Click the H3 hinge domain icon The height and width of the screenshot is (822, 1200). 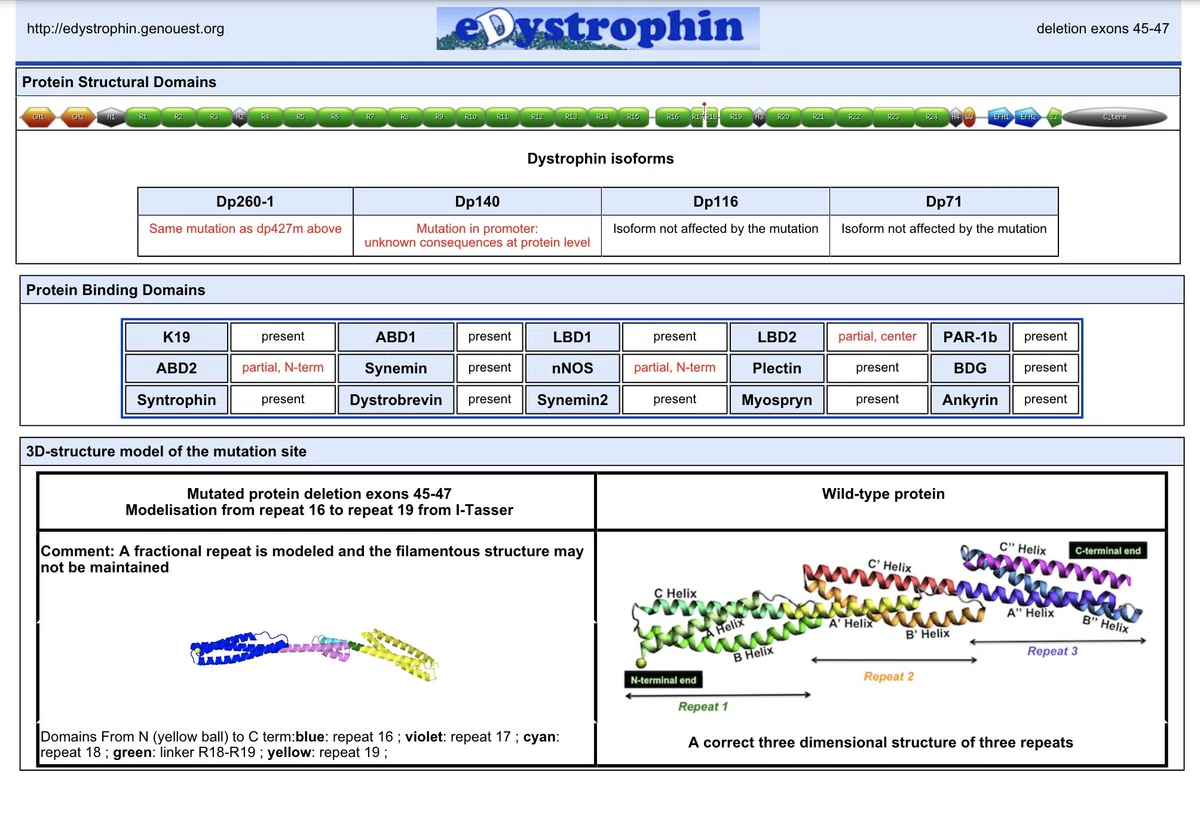click(x=759, y=117)
